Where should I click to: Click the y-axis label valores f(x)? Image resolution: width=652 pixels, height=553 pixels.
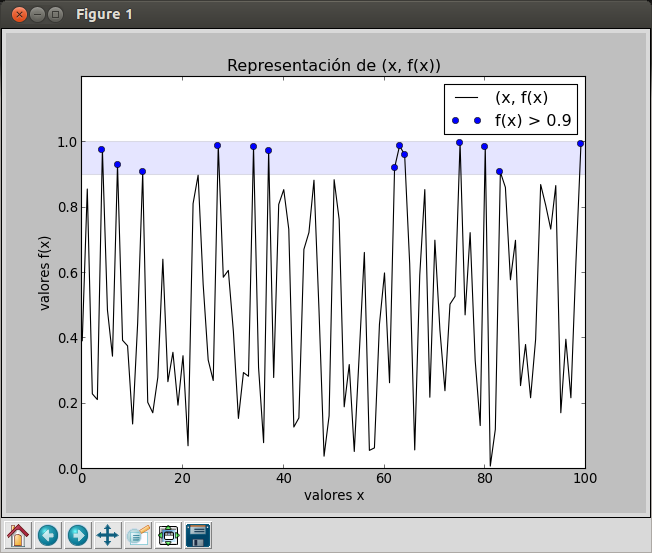point(44,273)
